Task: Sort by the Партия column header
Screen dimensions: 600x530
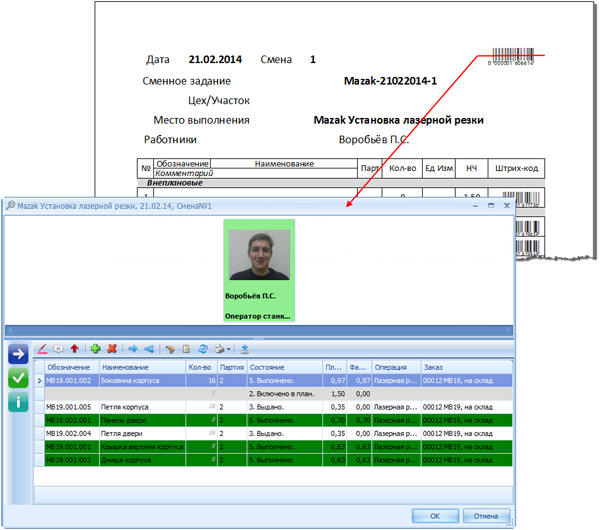Action: click(x=232, y=367)
